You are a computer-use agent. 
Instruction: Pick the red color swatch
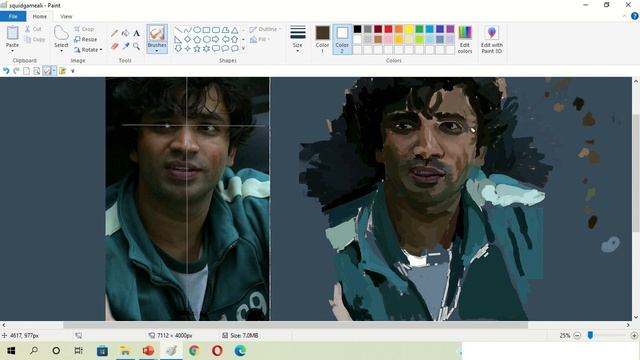[x=388, y=29]
